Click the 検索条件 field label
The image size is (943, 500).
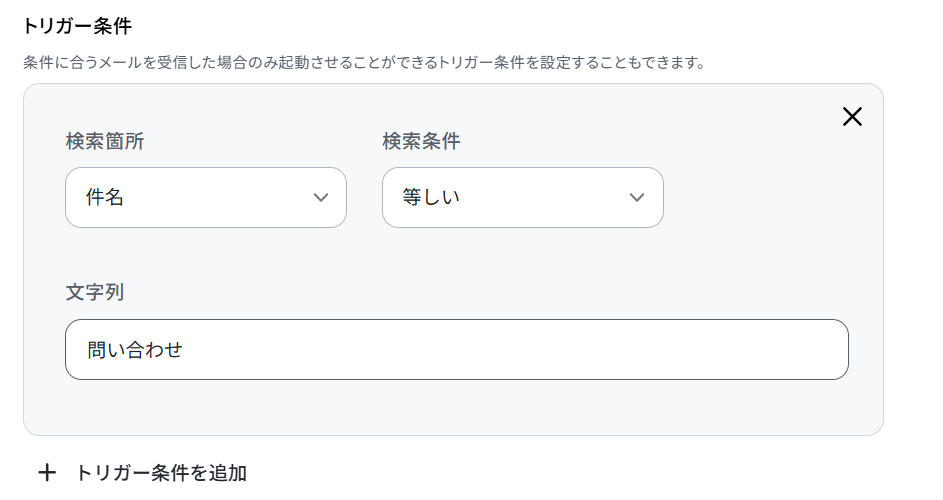click(421, 141)
